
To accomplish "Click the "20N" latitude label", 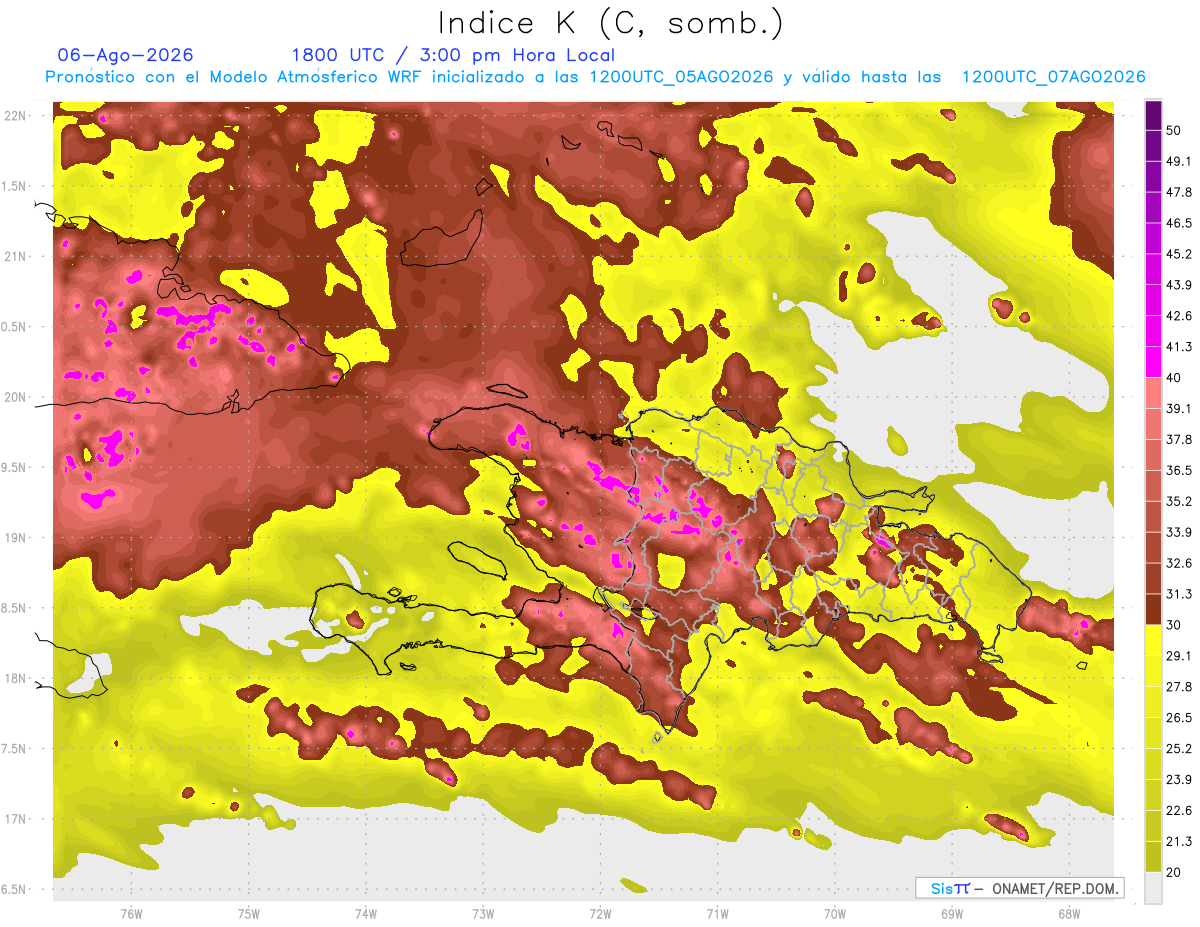I will [x=17, y=397].
